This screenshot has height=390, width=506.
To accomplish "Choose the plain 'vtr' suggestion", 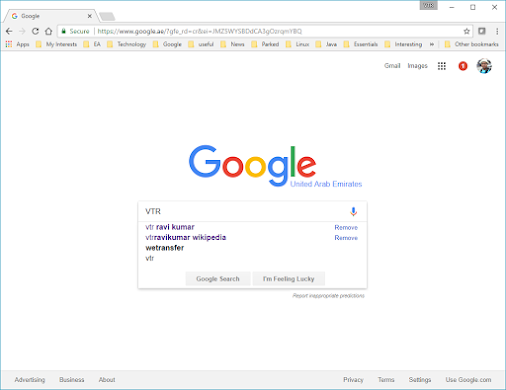I will pyautogui.click(x=150, y=258).
